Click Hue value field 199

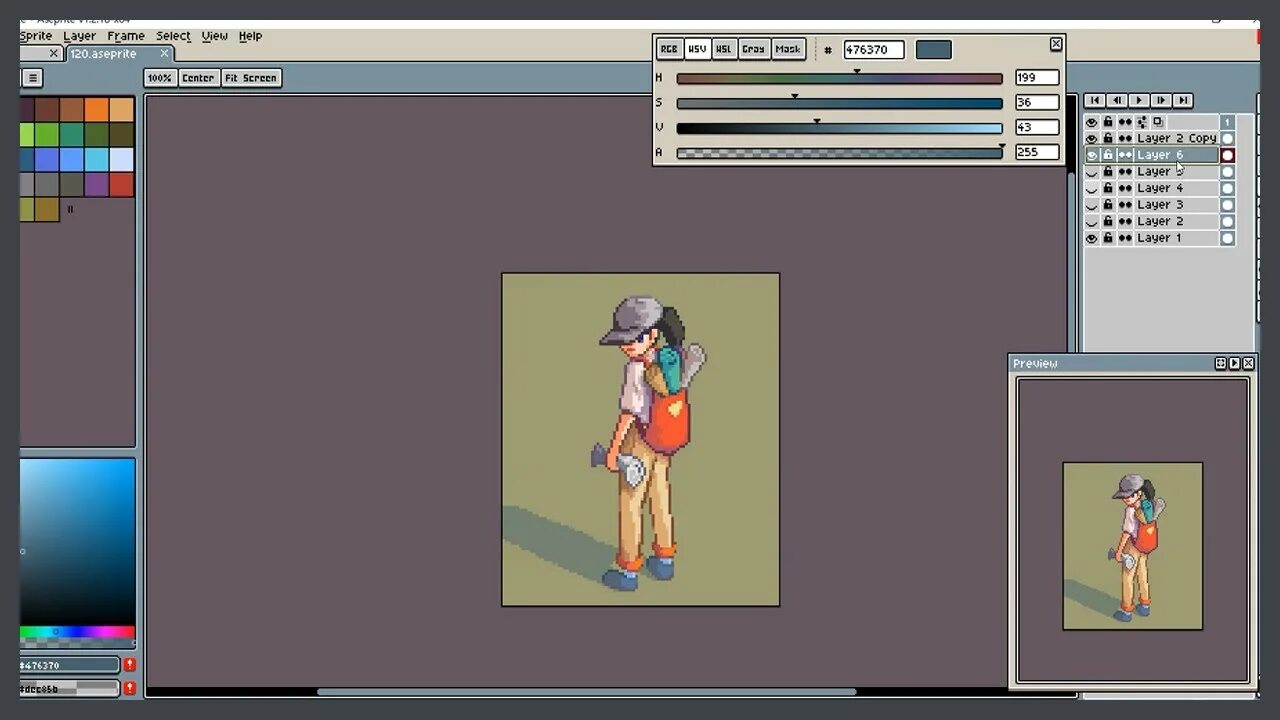point(1037,78)
